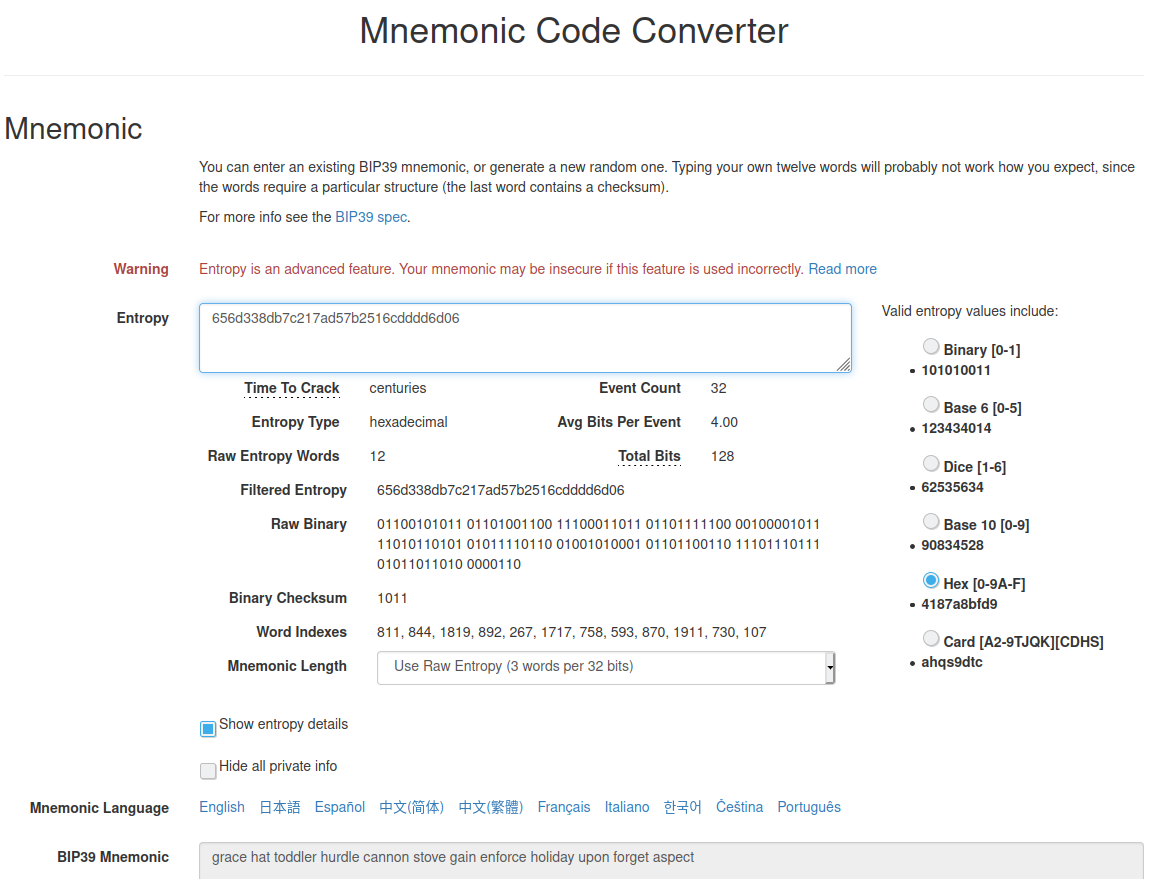Choose Card entropy format

(931, 638)
